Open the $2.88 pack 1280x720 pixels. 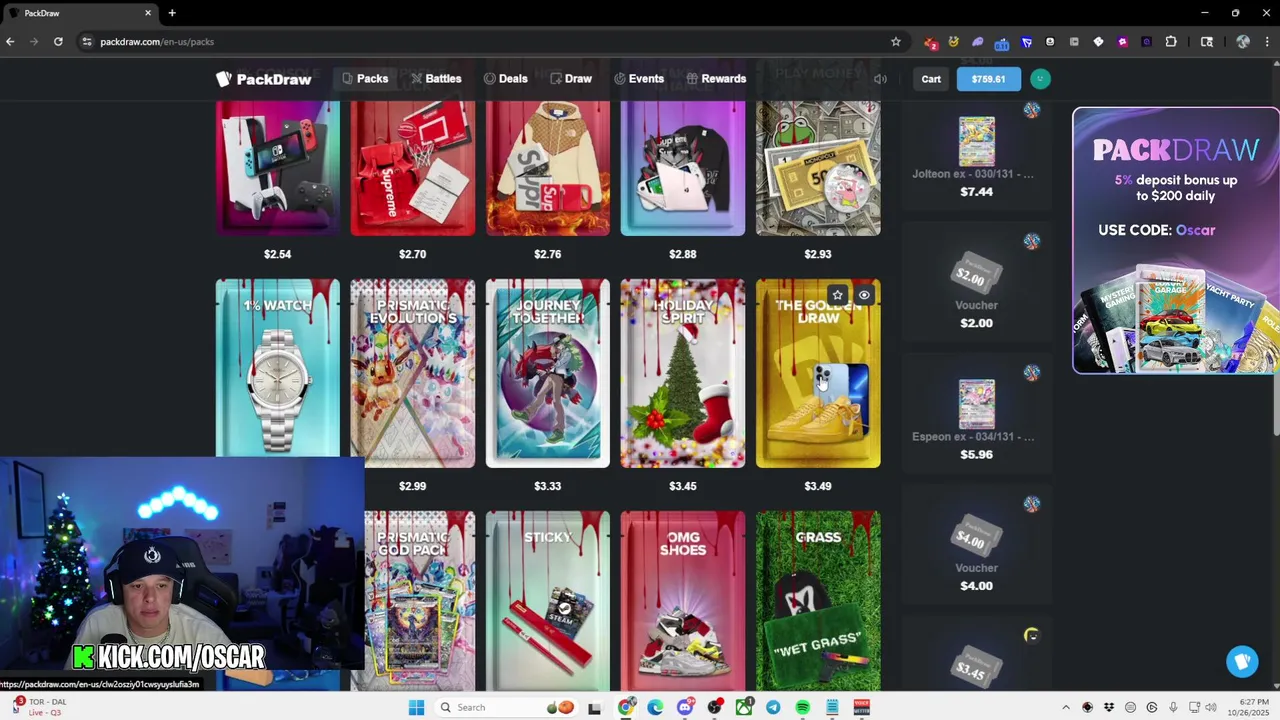[682, 168]
